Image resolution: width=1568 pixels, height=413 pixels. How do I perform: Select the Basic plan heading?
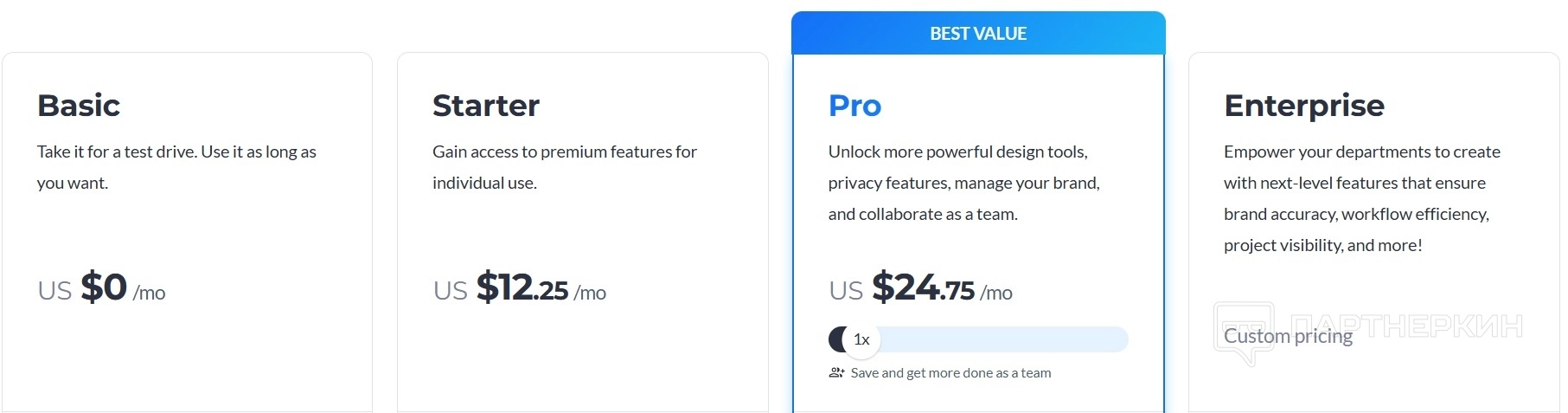click(79, 106)
